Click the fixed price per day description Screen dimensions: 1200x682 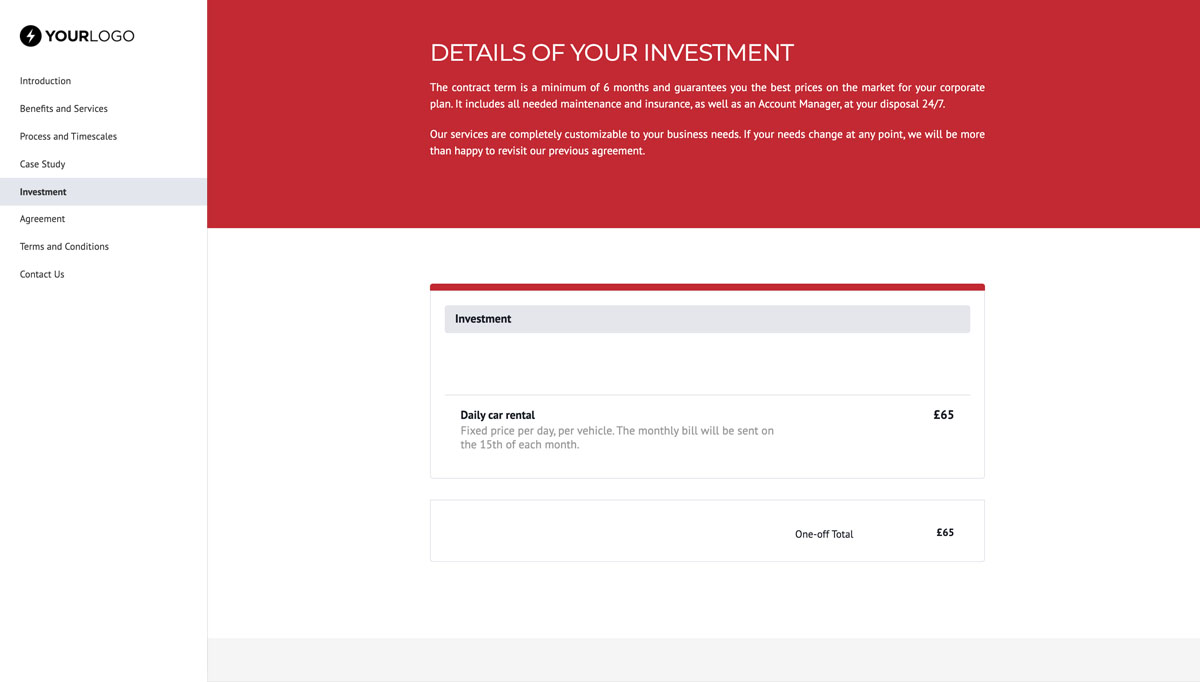pyautogui.click(x=616, y=438)
